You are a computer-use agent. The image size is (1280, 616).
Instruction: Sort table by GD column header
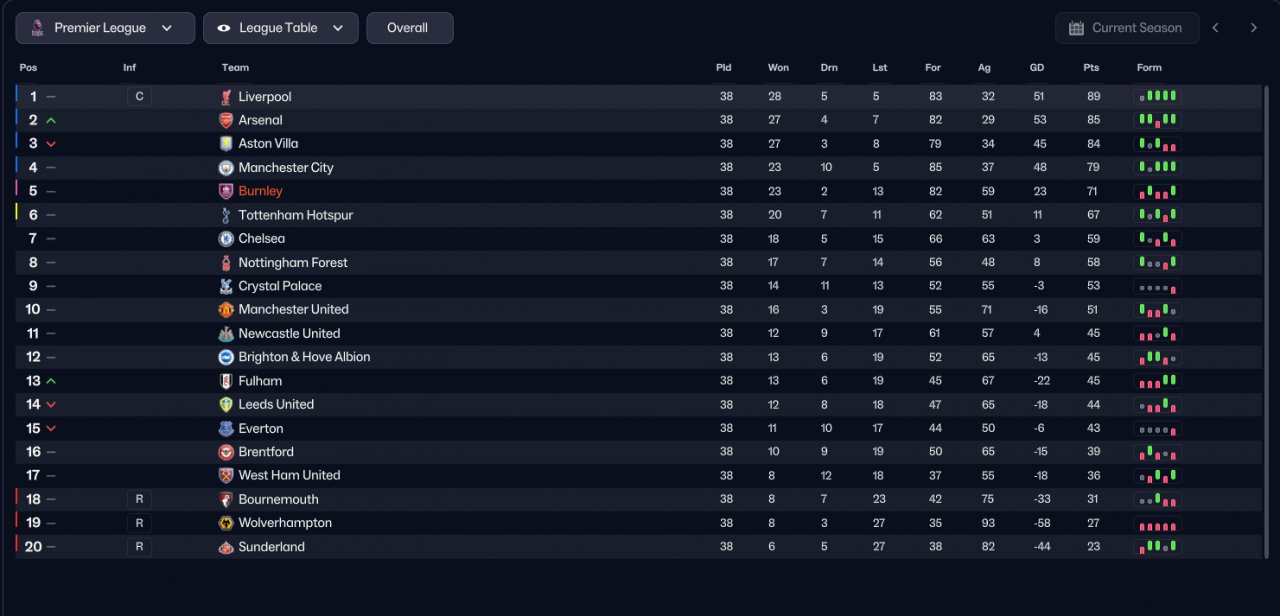pos(1037,68)
